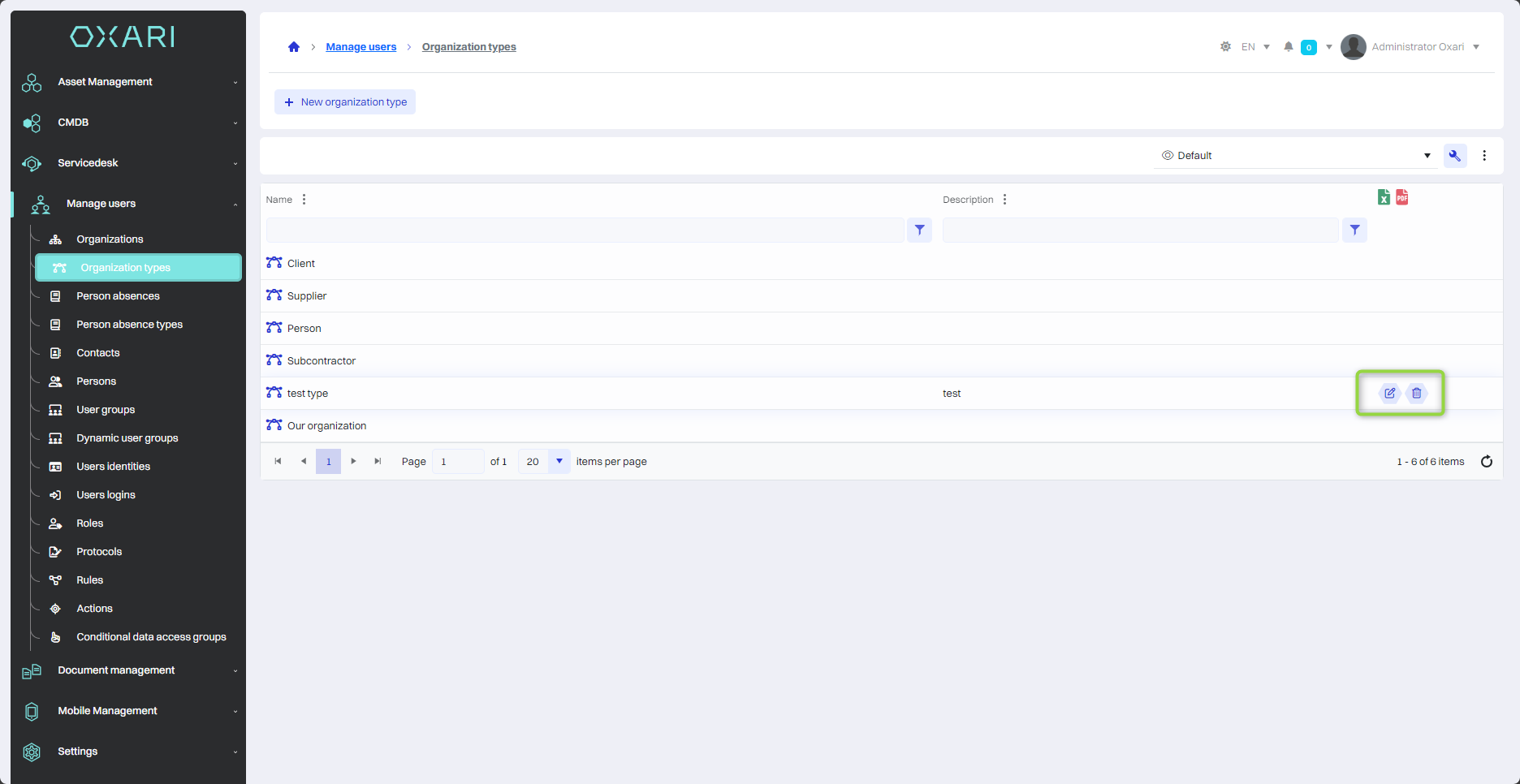Select Roles in the sidebar menu
1520x784 pixels.
coord(89,523)
